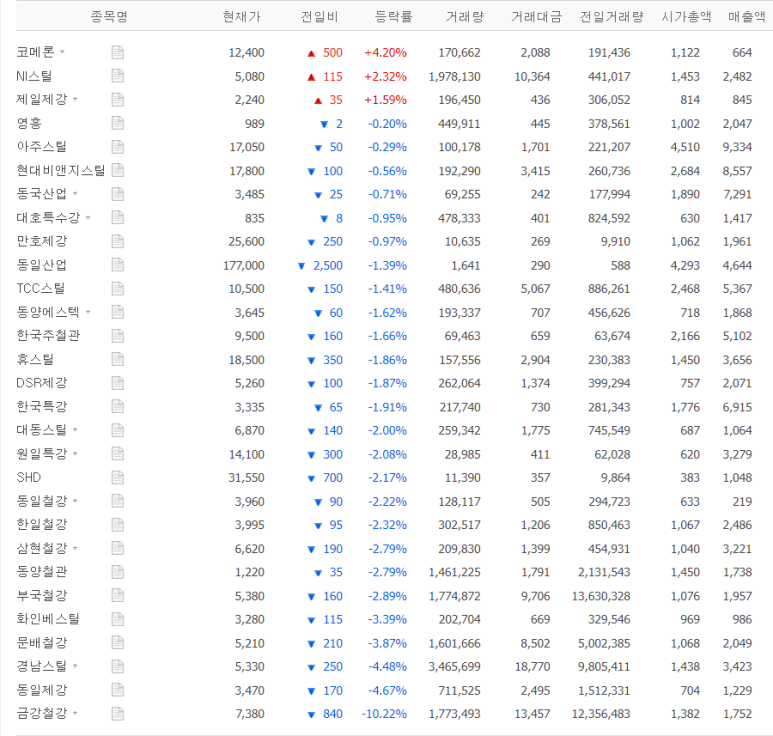The height and width of the screenshot is (736, 773).
Task: Open the 현대비앤지스틸 stock link
Action: tap(61, 171)
